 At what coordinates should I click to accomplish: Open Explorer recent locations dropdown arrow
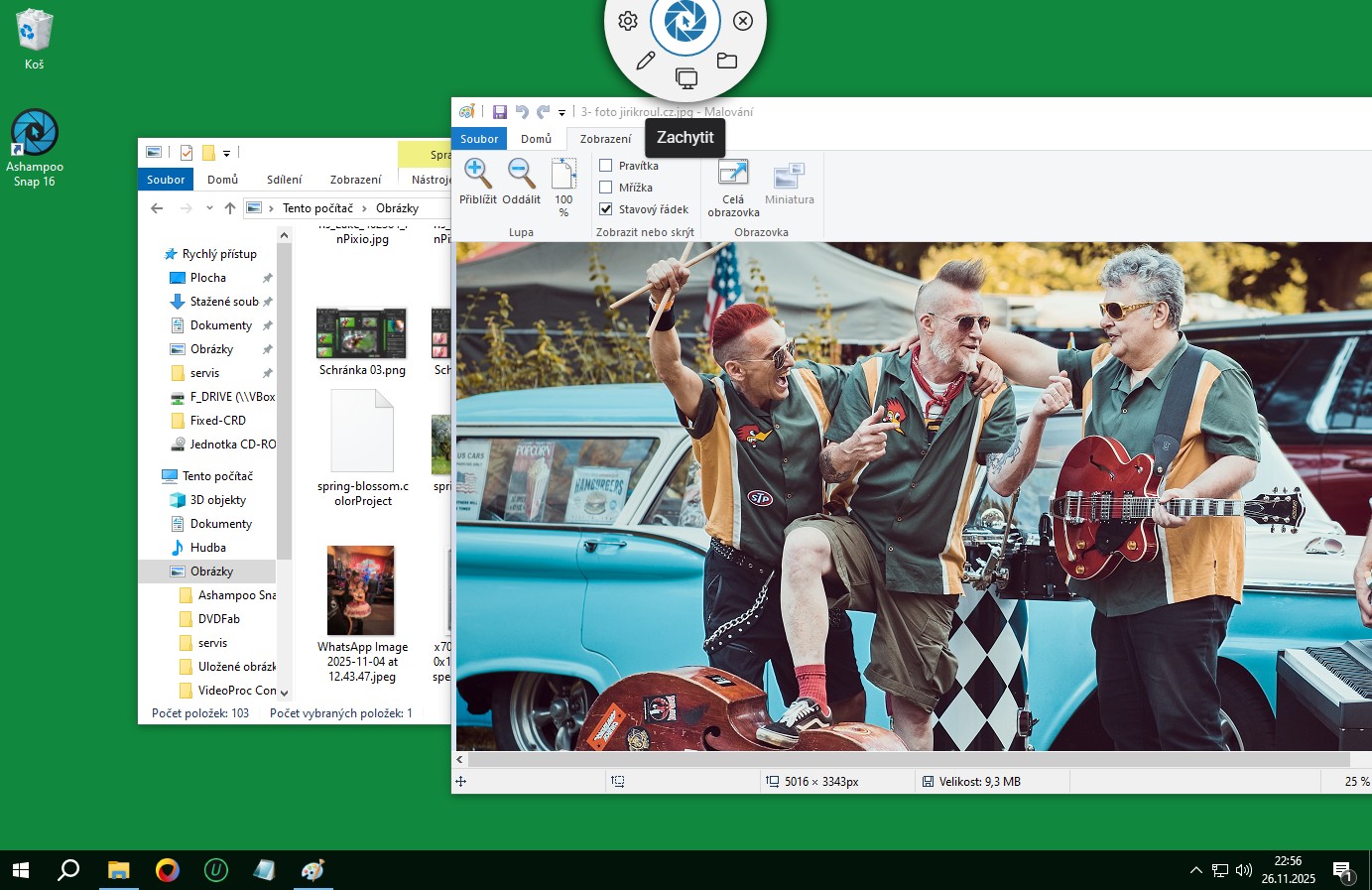[209, 208]
